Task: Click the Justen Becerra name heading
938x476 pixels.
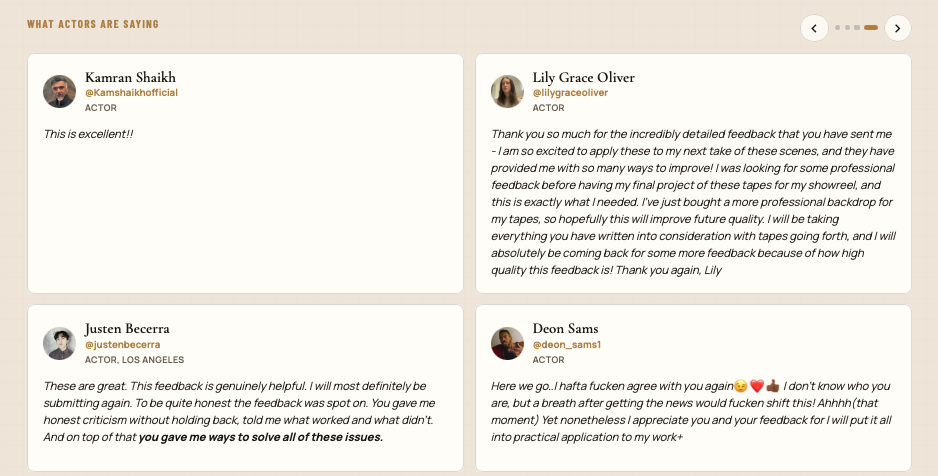Action: point(127,328)
